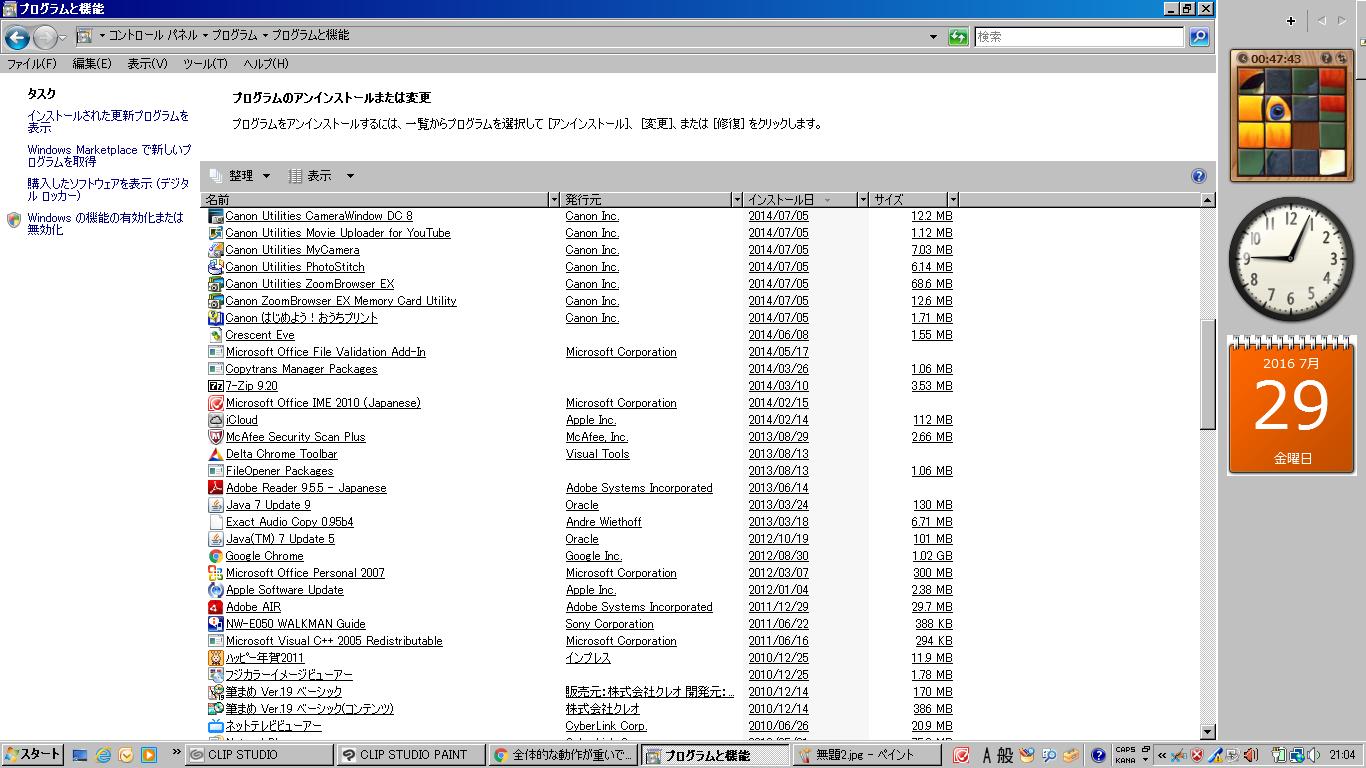Open the ヘルプ(H) menu
1366x768 pixels.
click(266, 64)
